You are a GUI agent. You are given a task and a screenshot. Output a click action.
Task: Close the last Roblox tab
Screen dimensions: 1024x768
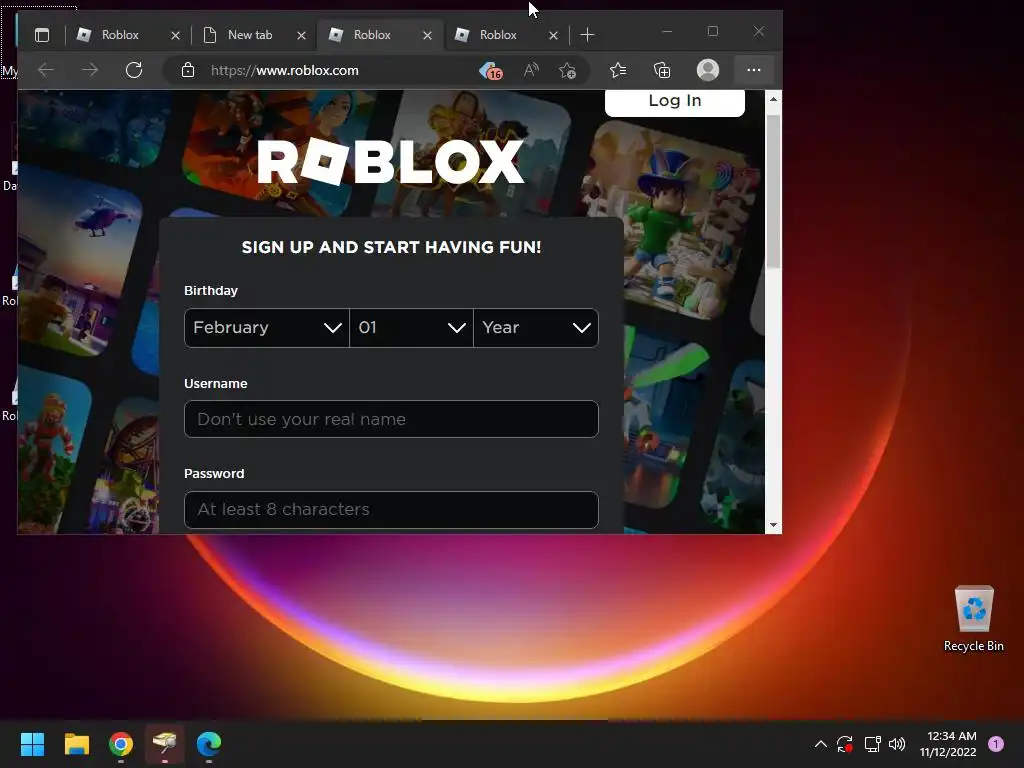click(x=553, y=35)
